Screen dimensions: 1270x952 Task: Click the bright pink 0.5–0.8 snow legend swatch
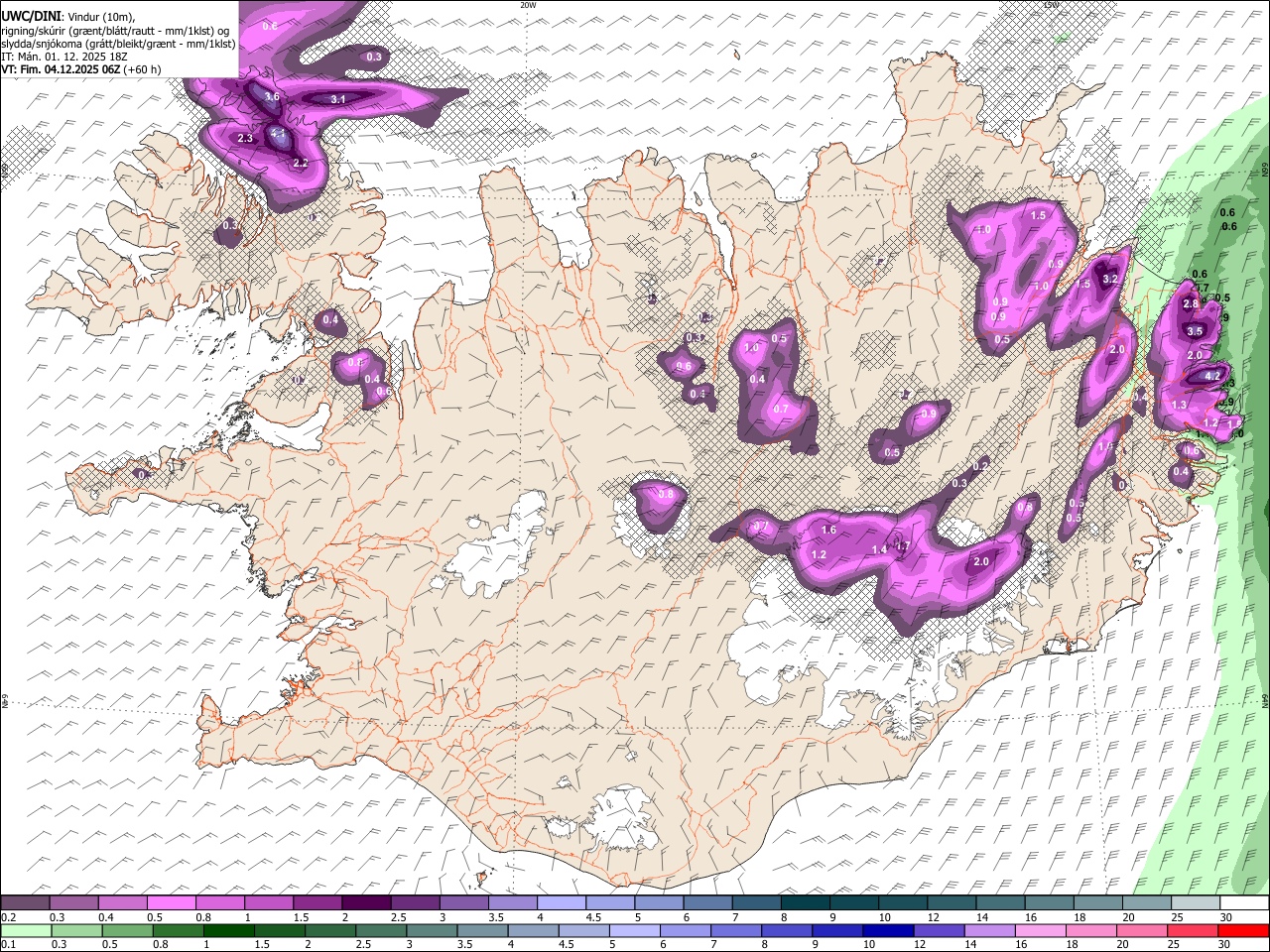(x=172, y=902)
